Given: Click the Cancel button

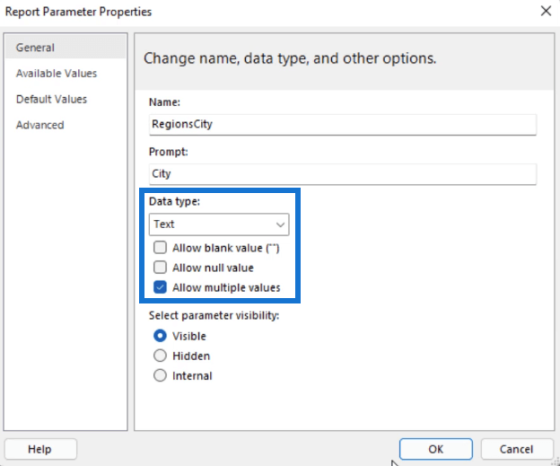Looking at the screenshot, I should click(516, 449).
